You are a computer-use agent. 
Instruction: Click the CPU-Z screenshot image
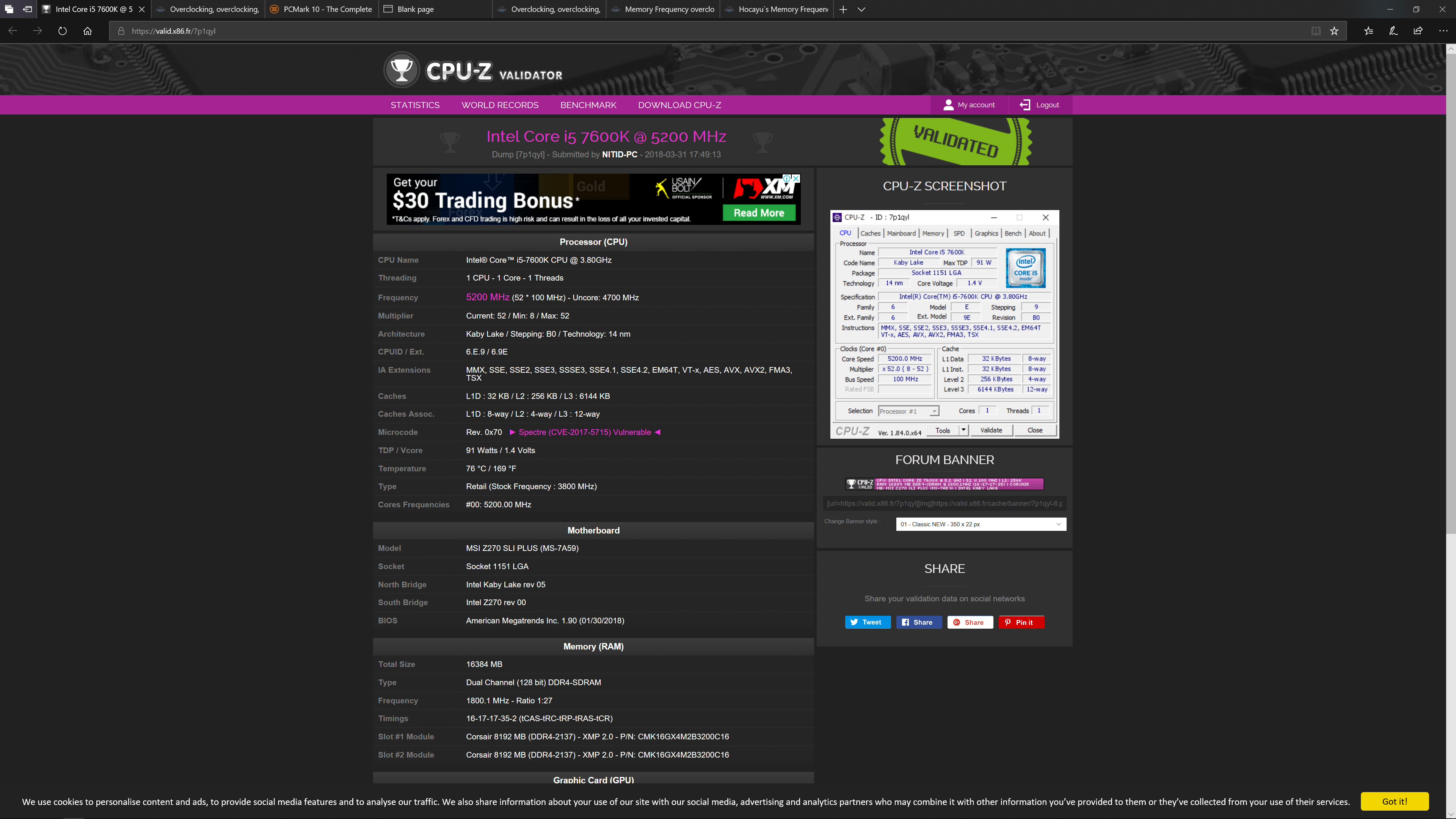(x=945, y=325)
